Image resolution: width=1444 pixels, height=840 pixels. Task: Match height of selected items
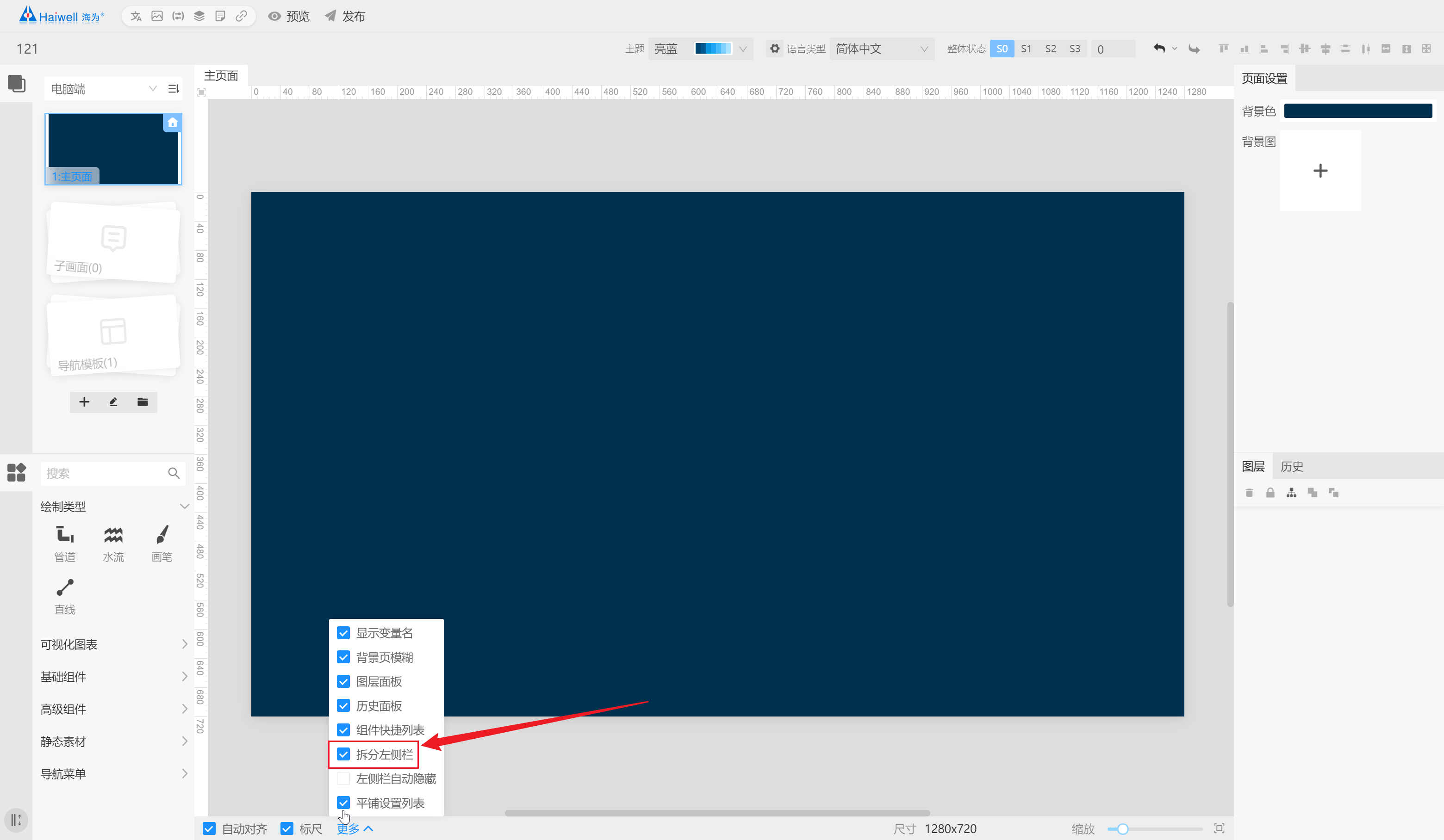[1407, 49]
